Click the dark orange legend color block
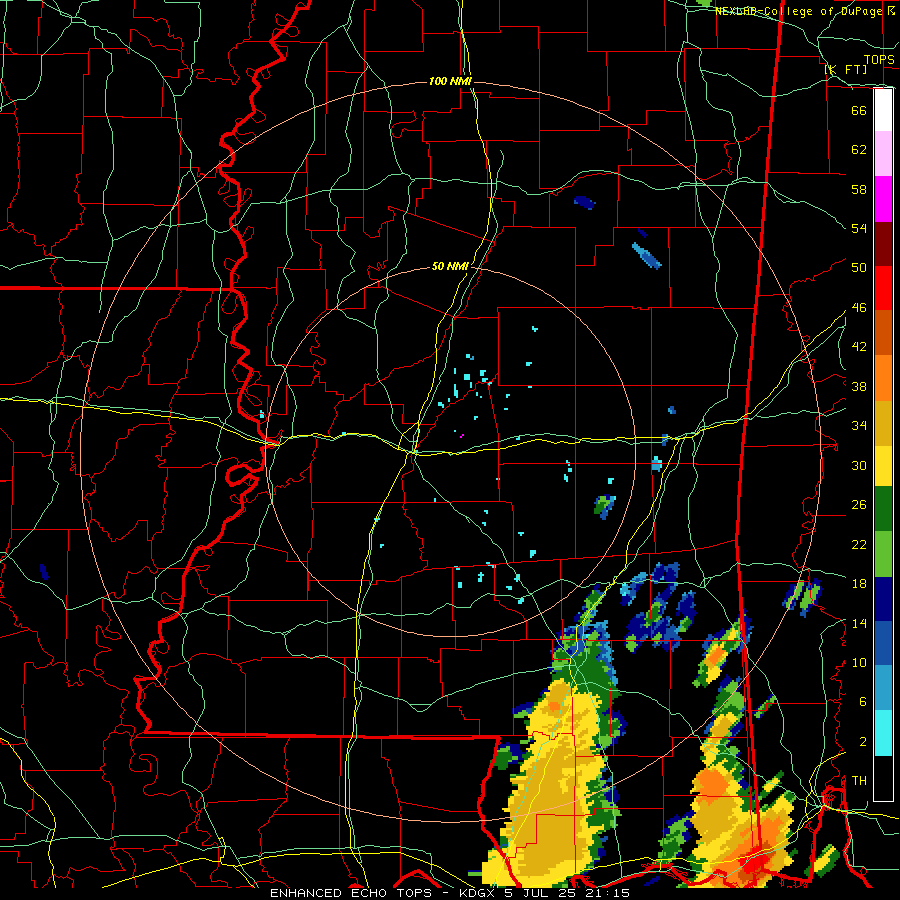900x900 pixels. click(883, 333)
